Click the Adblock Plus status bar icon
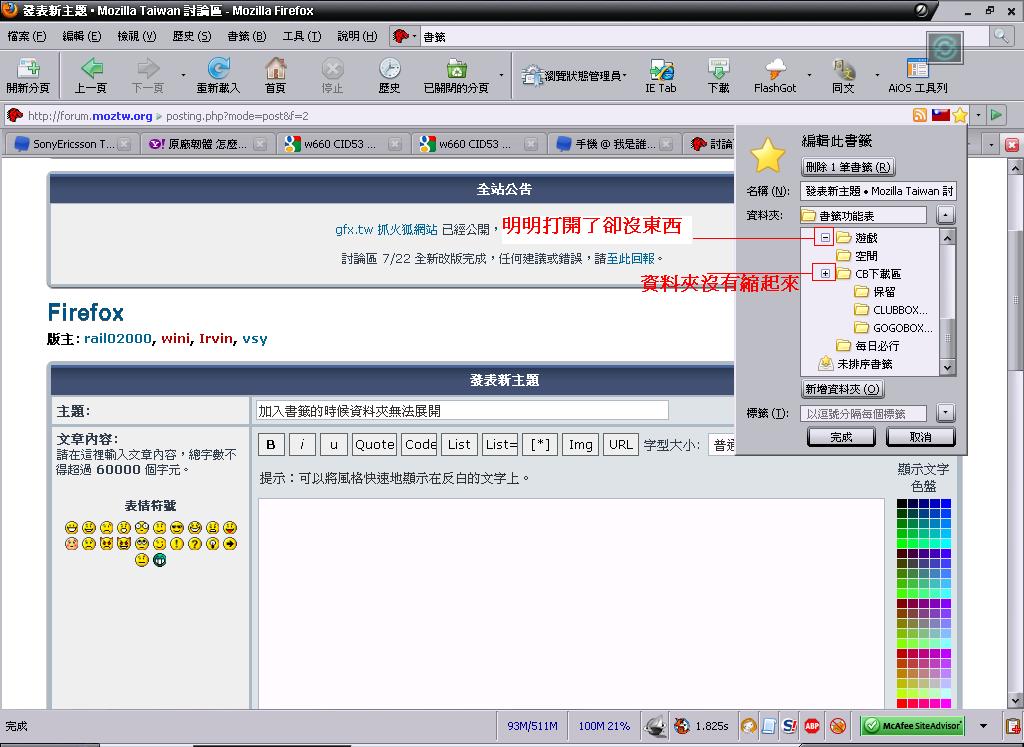The width and height of the screenshot is (1024, 747). coord(813,726)
